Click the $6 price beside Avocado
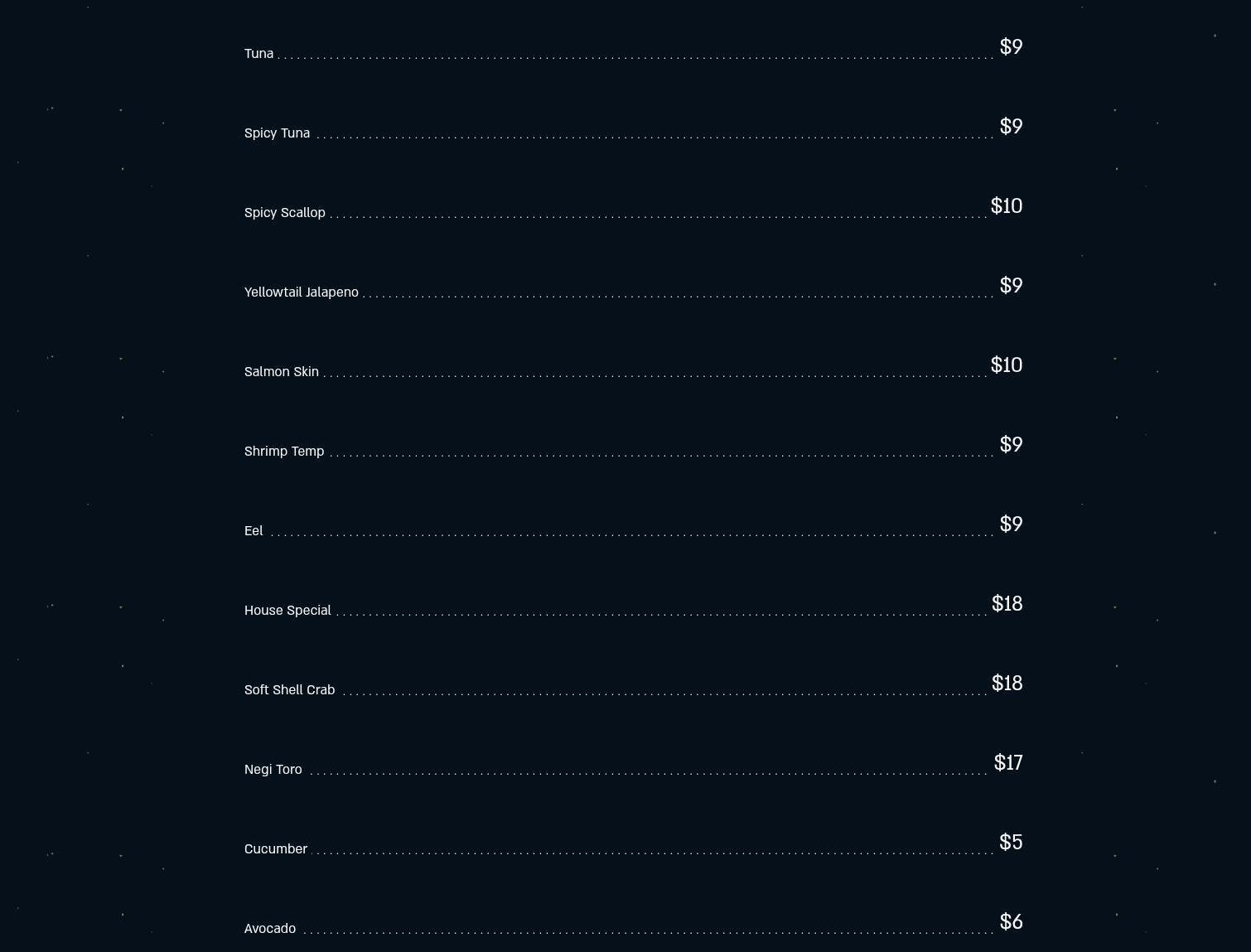 (1011, 921)
